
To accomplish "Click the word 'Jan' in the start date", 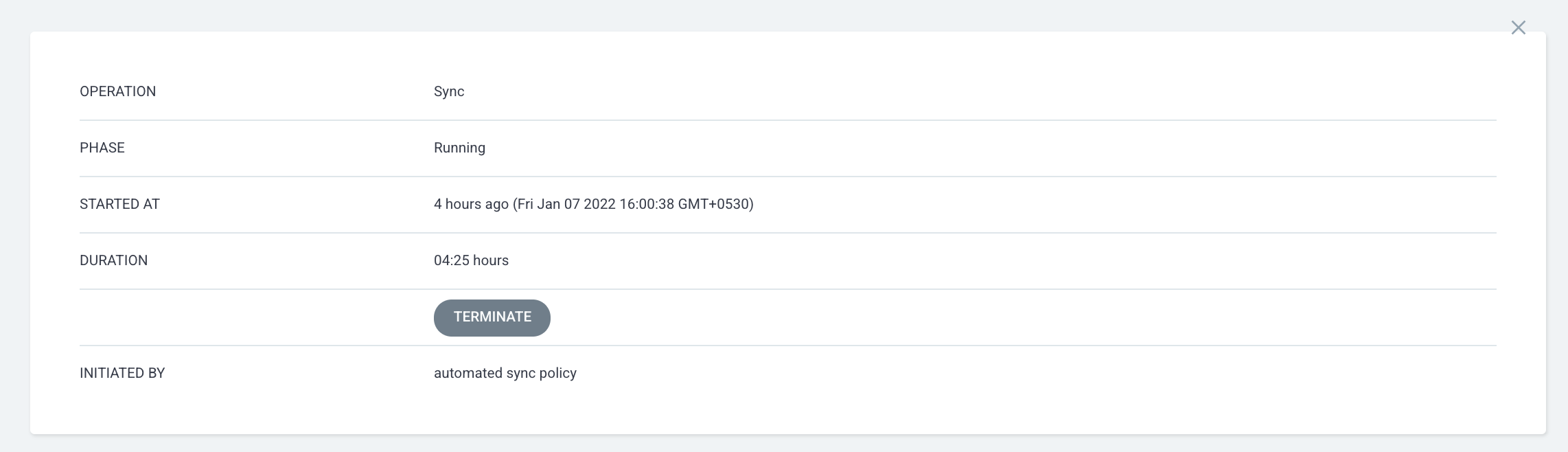I will (x=549, y=204).
